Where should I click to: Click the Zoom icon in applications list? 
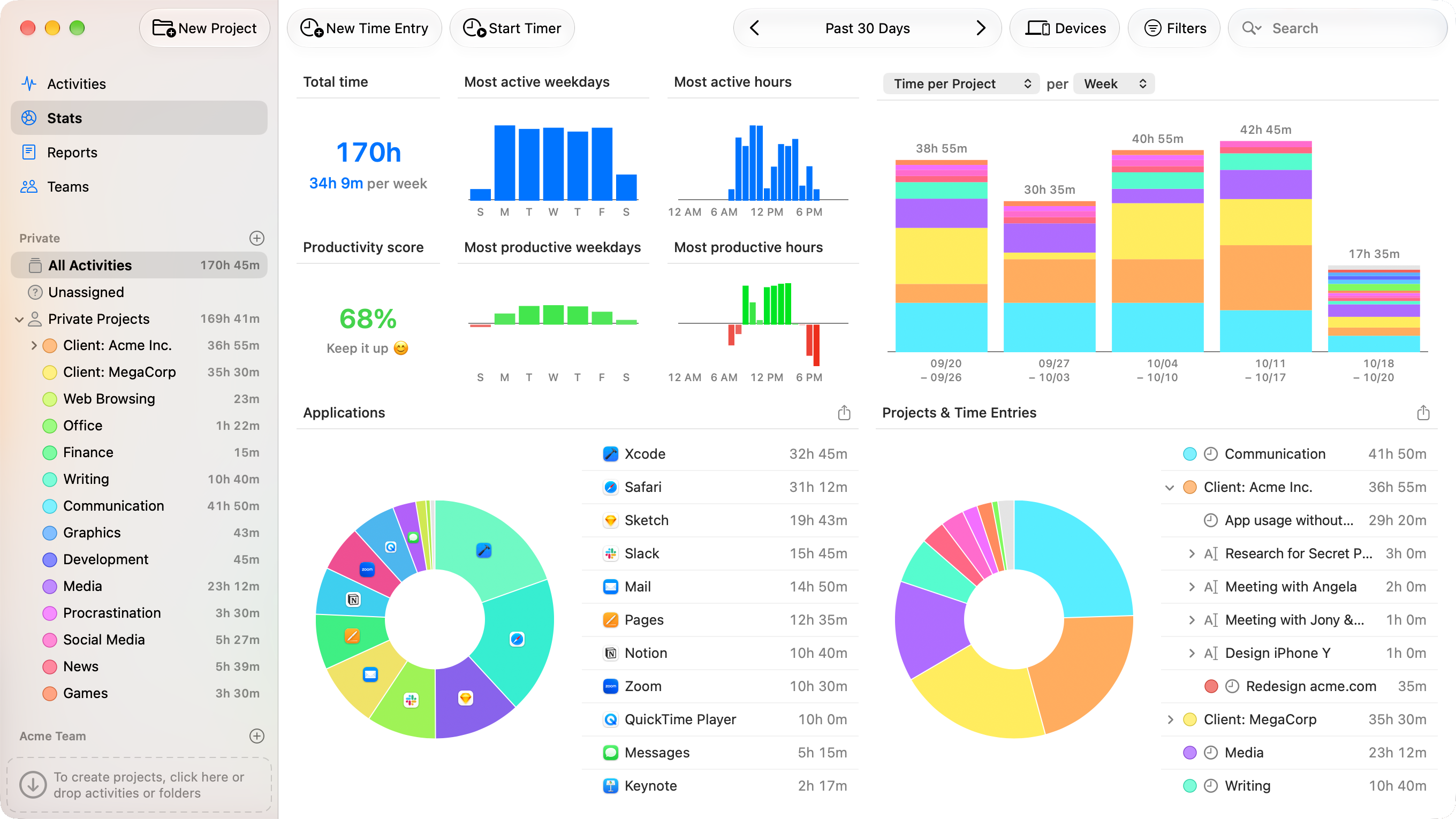[610, 687]
